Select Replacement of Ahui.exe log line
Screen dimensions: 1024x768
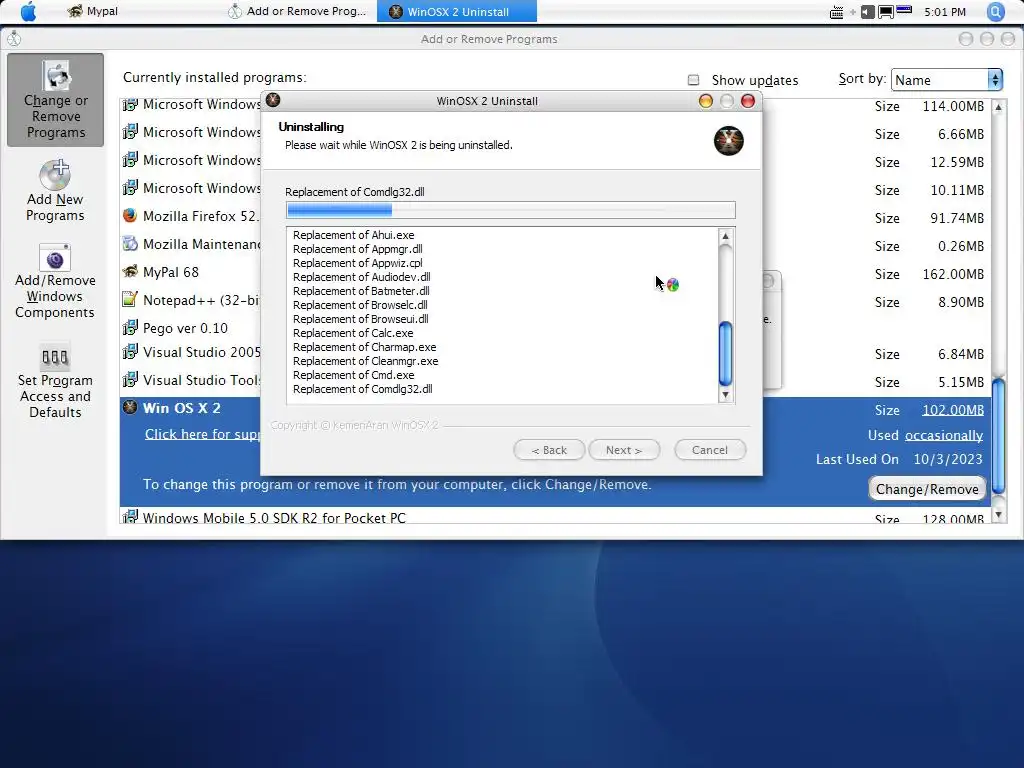(353, 235)
